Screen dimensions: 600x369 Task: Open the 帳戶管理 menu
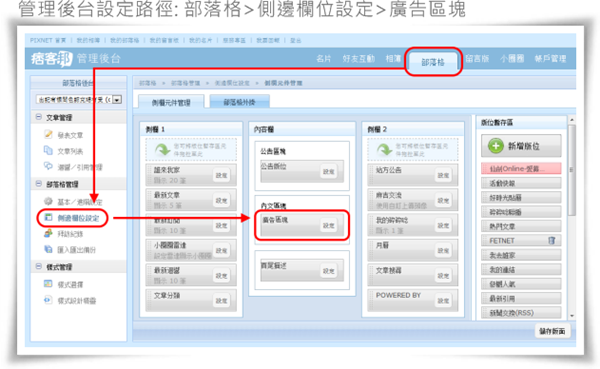tap(550, 59)
